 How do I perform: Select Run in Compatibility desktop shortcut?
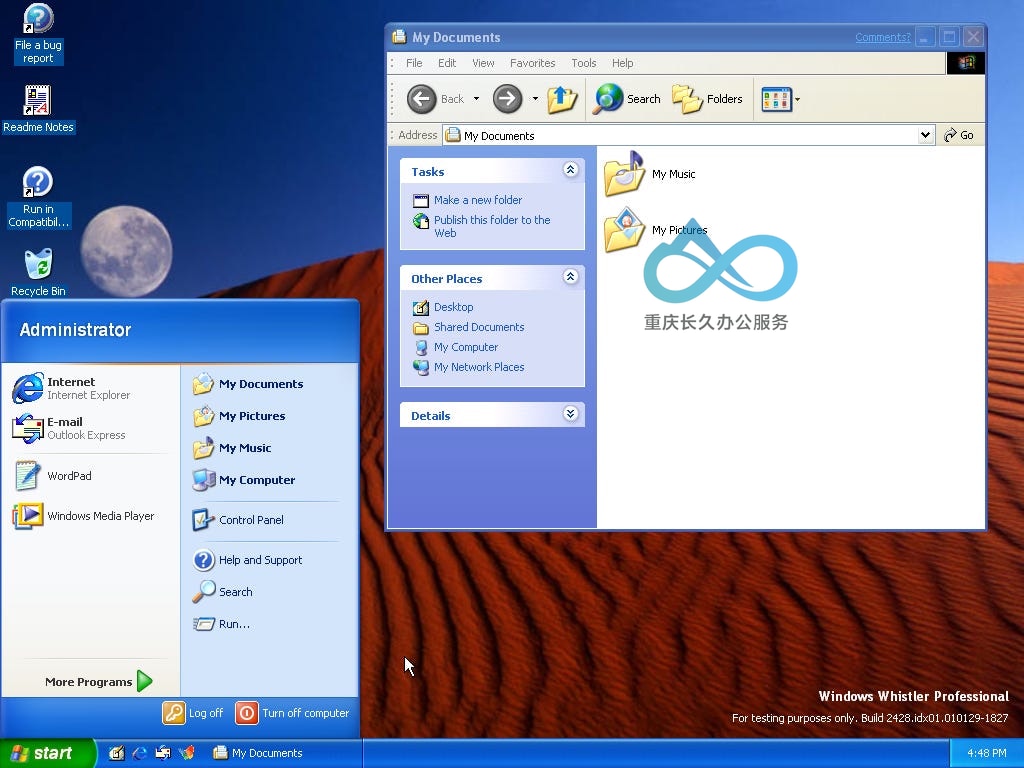tap(38, 197)
